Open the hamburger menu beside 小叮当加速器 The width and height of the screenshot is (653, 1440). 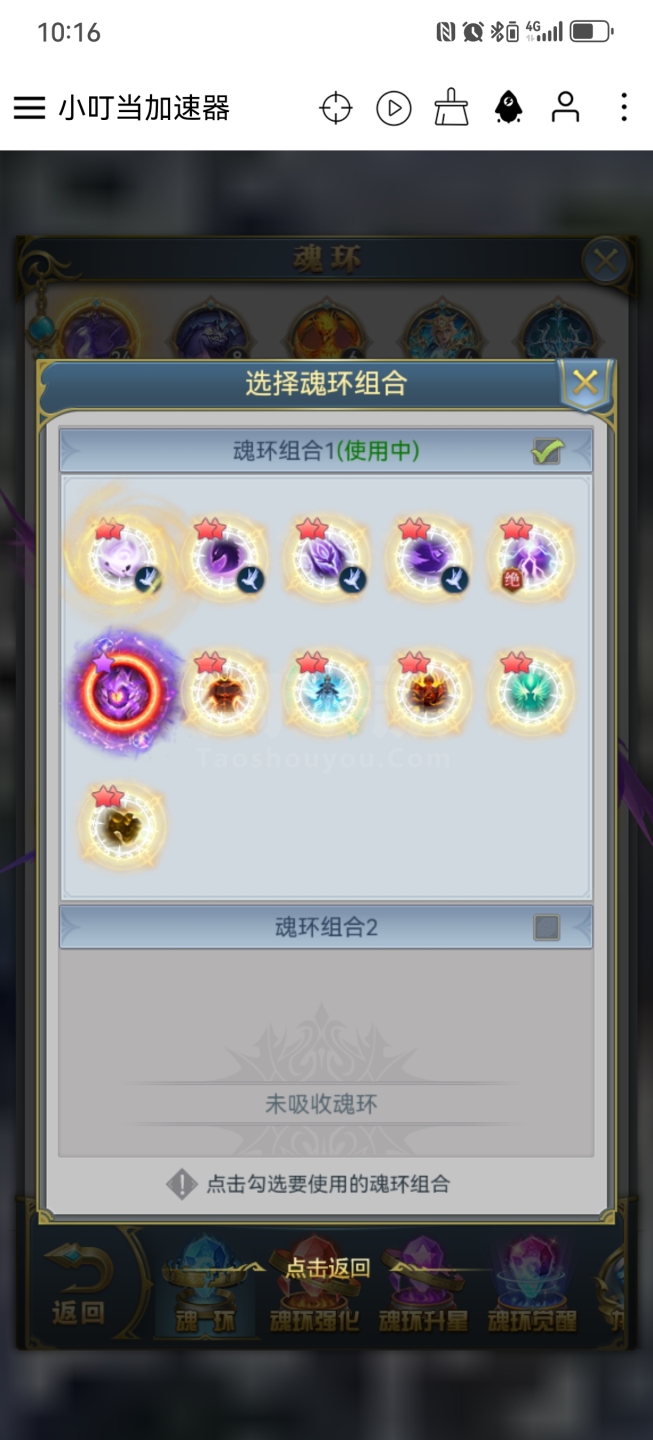pos(29,108)
